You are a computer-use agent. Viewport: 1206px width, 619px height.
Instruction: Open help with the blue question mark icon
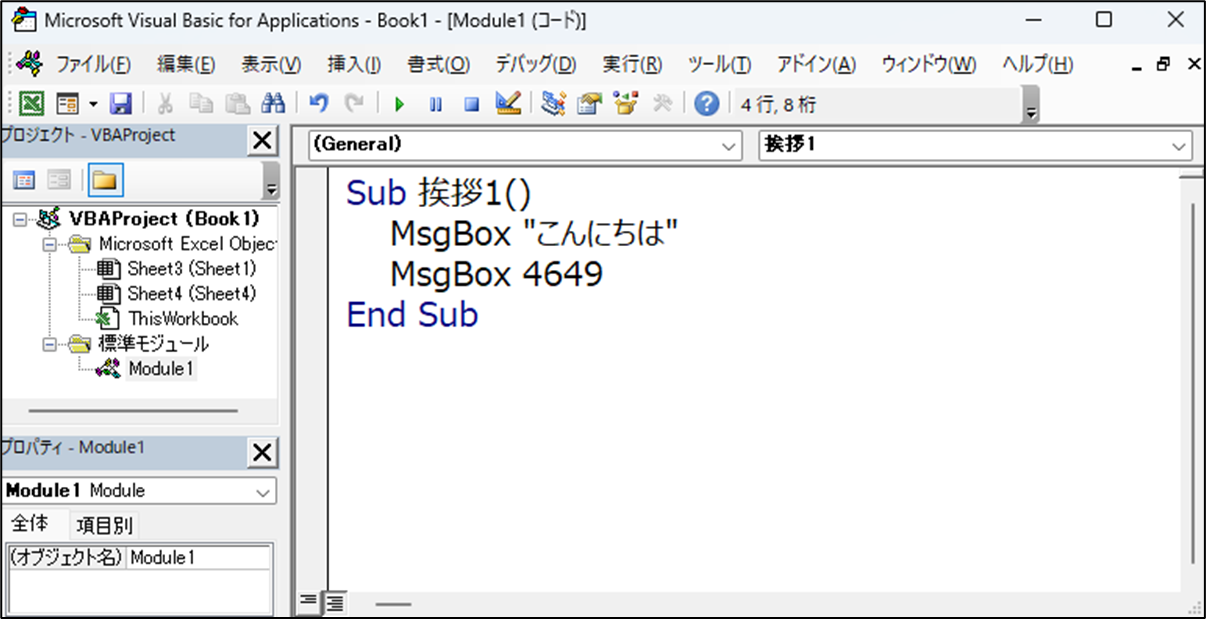[706, 104]
